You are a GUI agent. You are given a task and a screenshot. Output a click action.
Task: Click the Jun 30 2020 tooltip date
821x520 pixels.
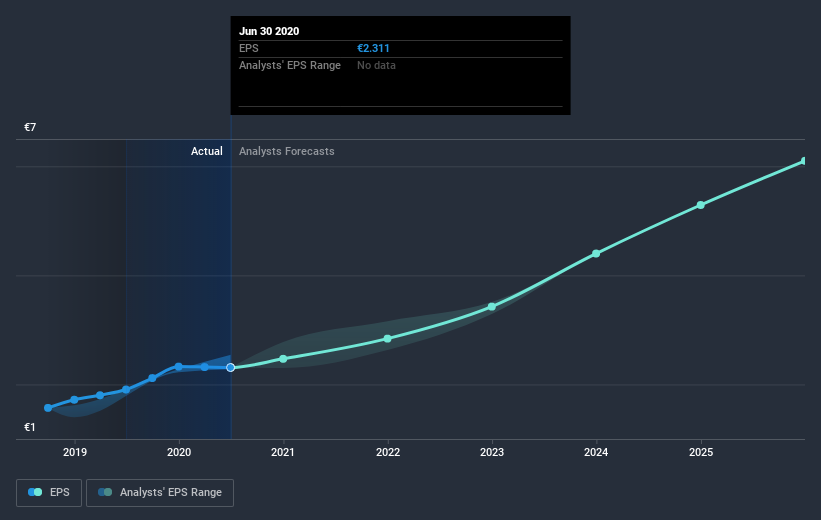[269, 31]
